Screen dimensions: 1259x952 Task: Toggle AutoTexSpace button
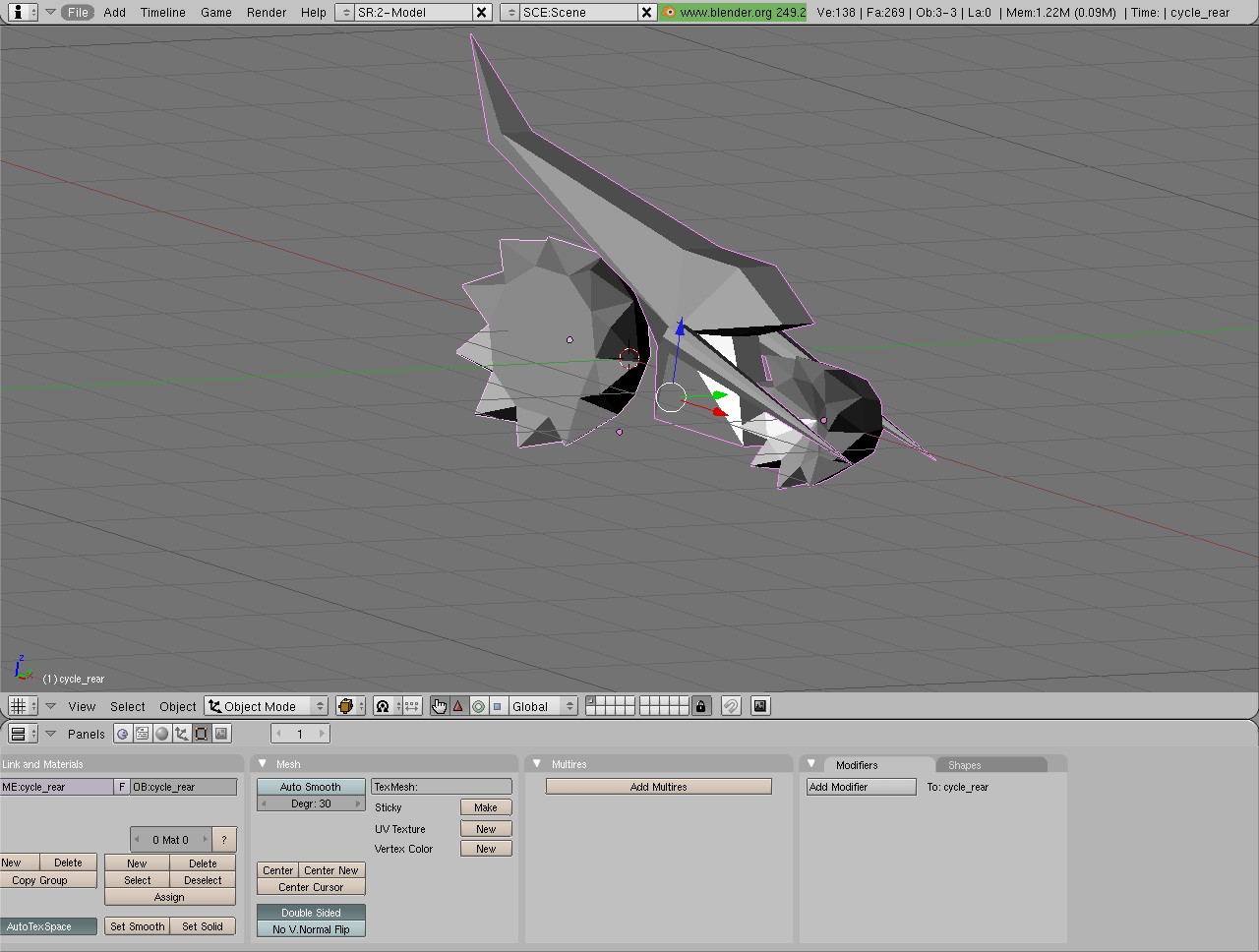coord(48,926)
